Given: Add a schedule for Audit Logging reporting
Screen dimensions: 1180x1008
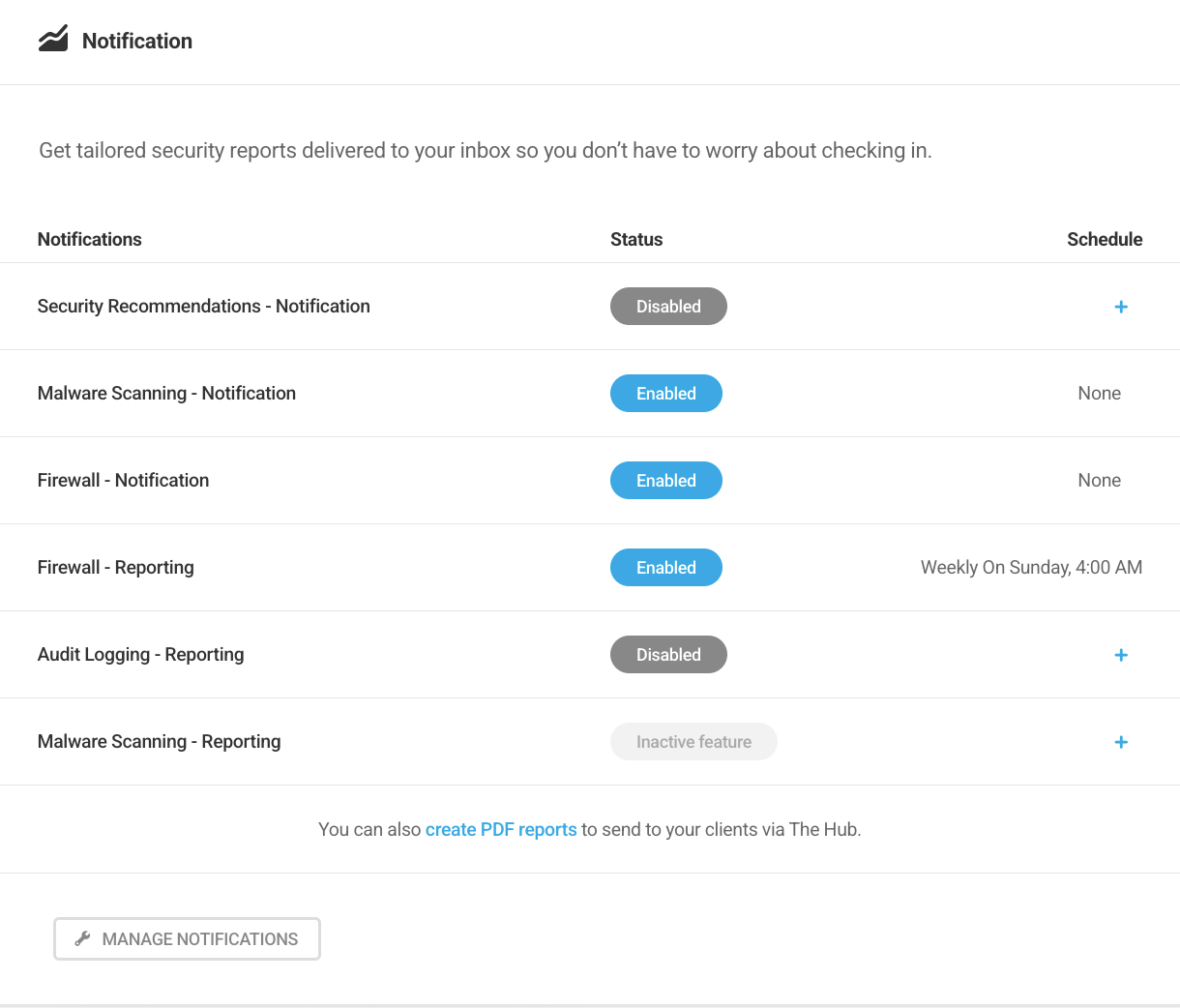Looking at the screenshot, I should [x=1121, y=655].
